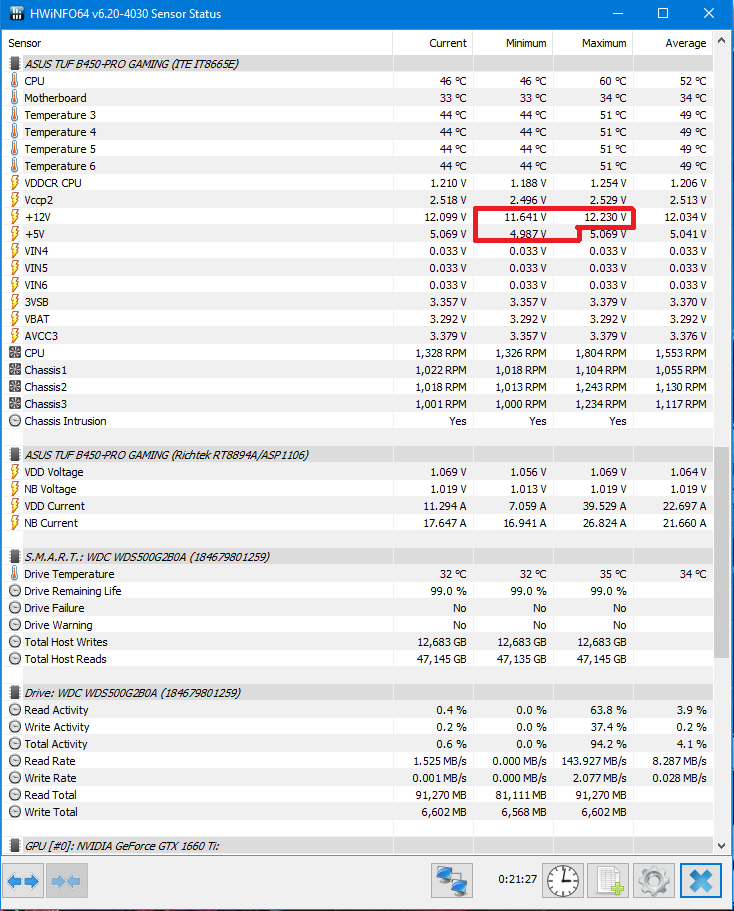Select the Richtek RT8894A sensor group header
Image resolution: width=734 pixels, height=911 pixels.
click(x=166, y=455)
